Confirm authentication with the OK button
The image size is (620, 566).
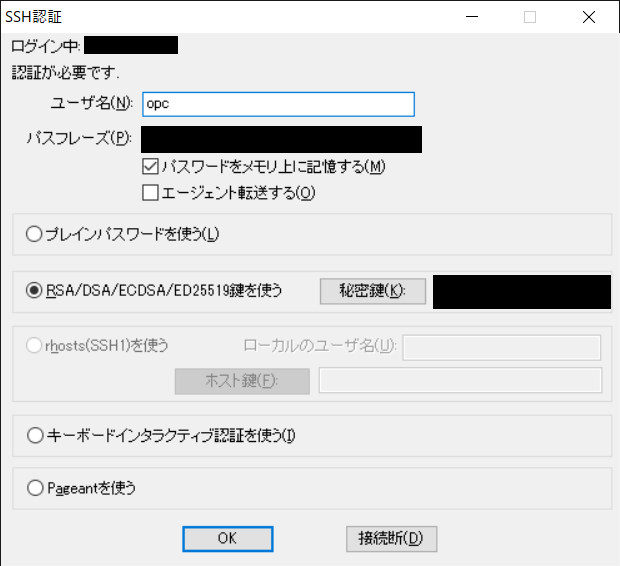coord(227,538)
